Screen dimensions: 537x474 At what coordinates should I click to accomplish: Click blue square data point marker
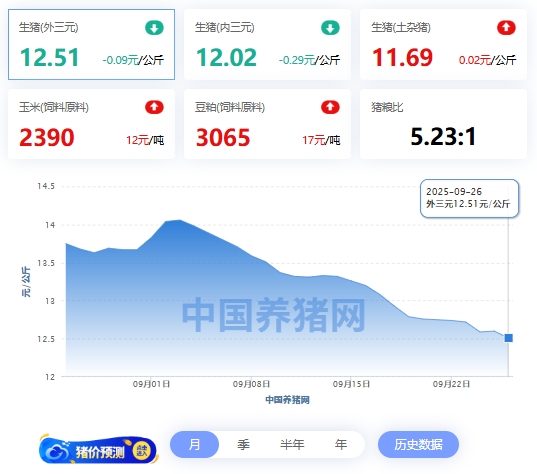coord(509,338)
